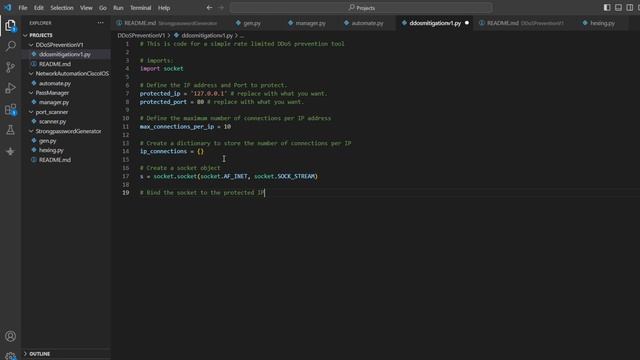Click the VS Code logo icon
Viewport: 640px width, 360px height.
pos(8,7)
